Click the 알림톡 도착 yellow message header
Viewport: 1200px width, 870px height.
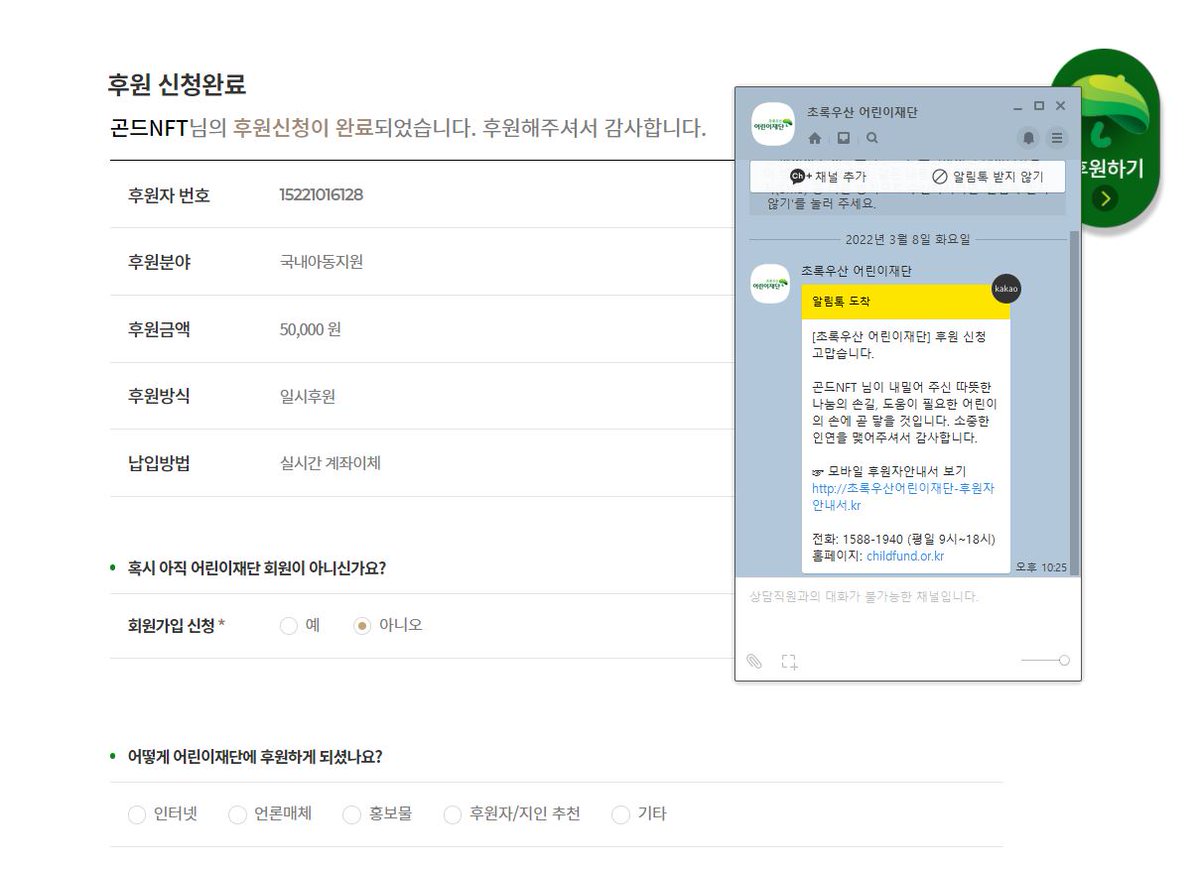coord(905,301)
